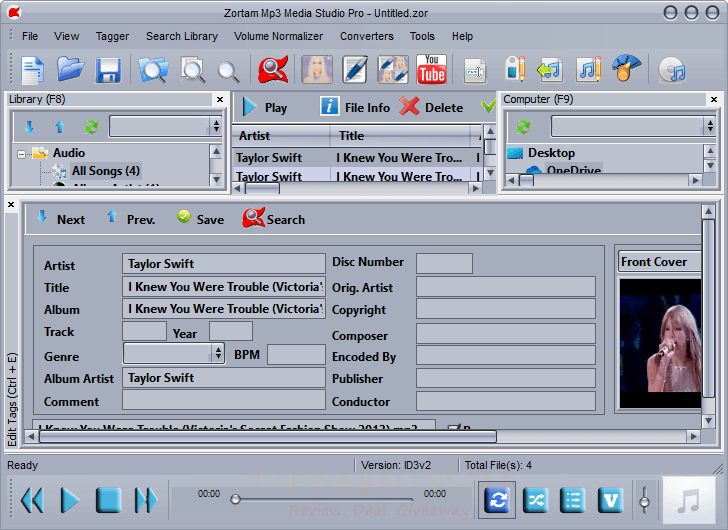Click the Artist column header
728x530 pixels.
[x=280, y=136]
